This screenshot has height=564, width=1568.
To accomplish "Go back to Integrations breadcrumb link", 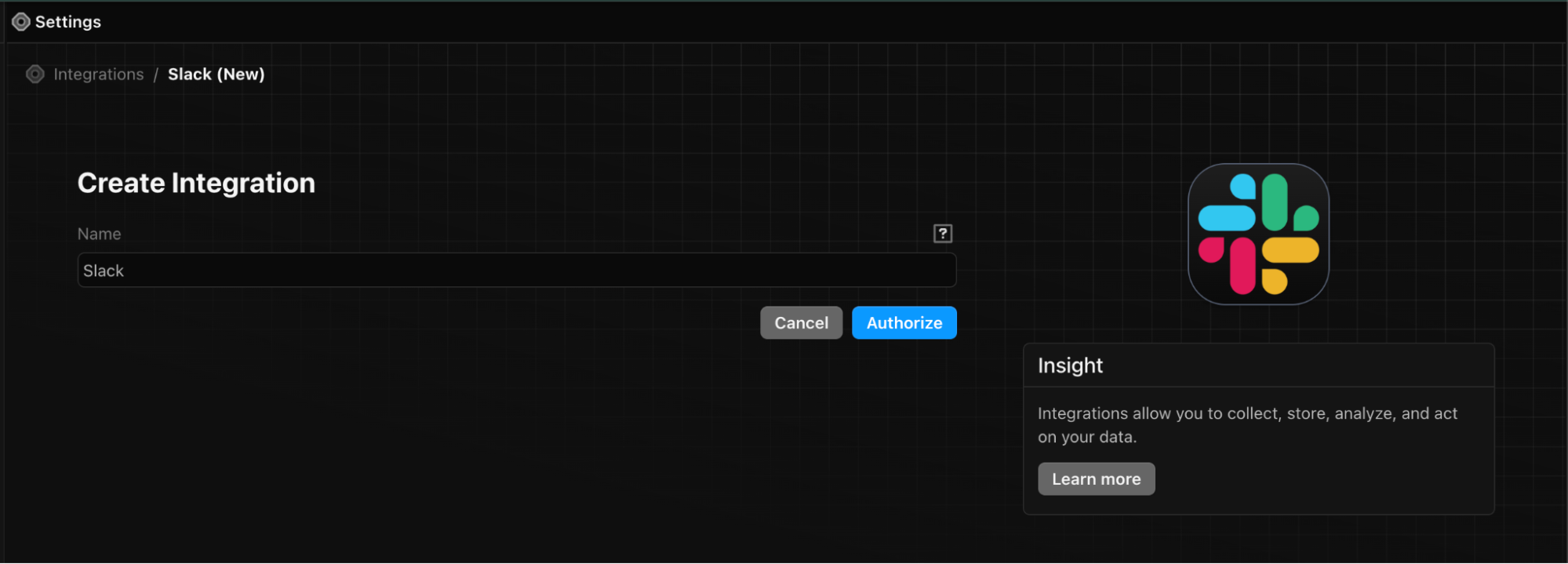I will [99, 75].
